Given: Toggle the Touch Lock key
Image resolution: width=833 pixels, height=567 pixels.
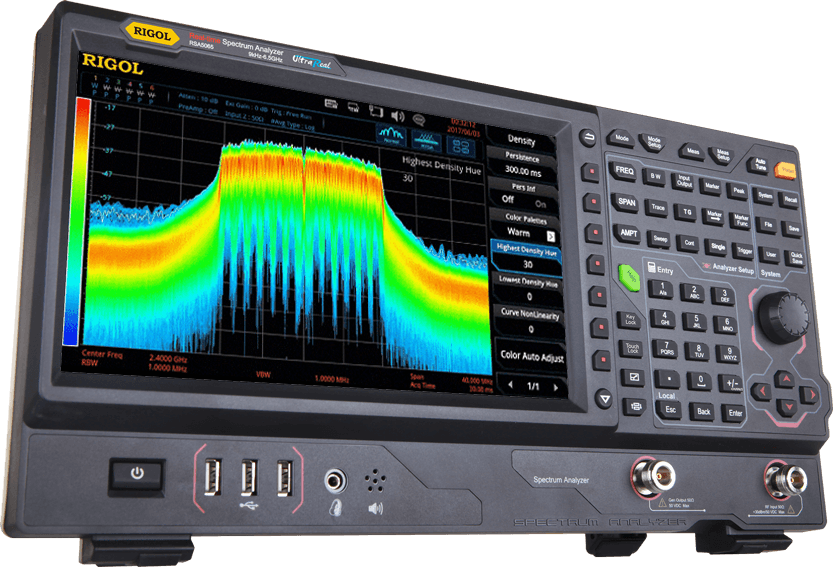Looking at the screenshot, I should (632, 348).
